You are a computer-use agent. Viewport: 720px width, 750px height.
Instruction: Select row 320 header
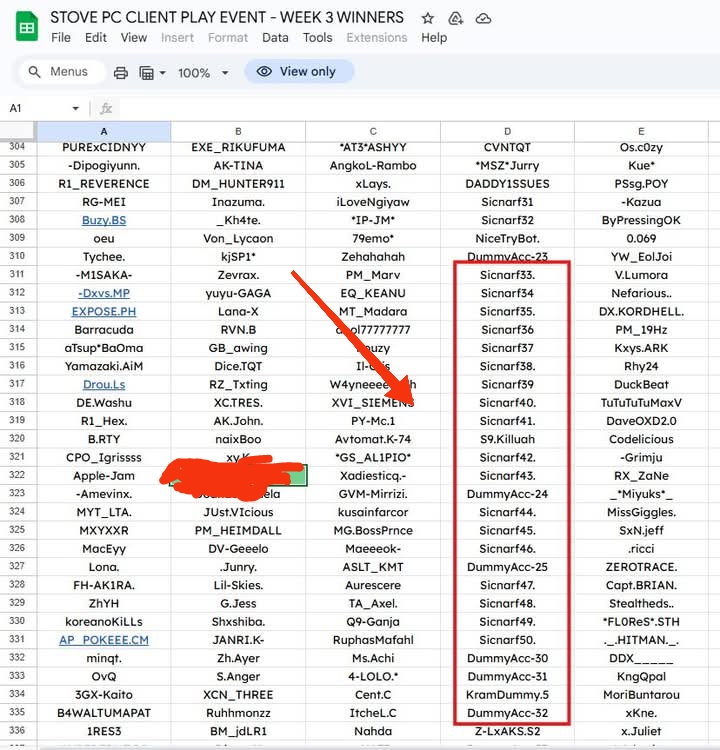tap(17, 439)
